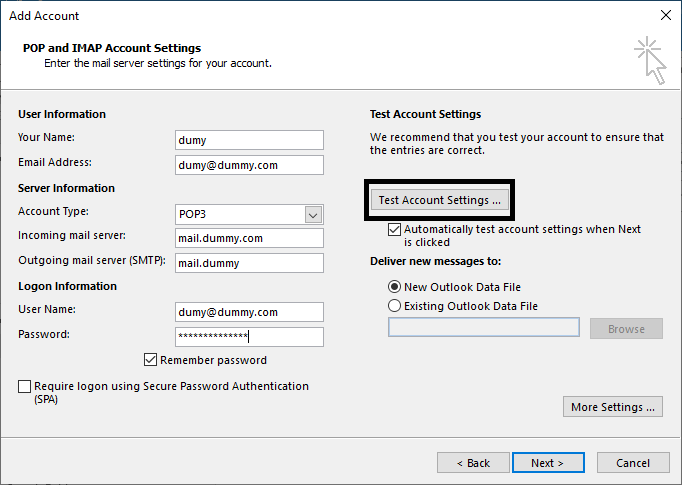Uncheck automatically test account settings option
Image resolution: width=682 pixels, height=485 pixels.
(x=394, y=229)
